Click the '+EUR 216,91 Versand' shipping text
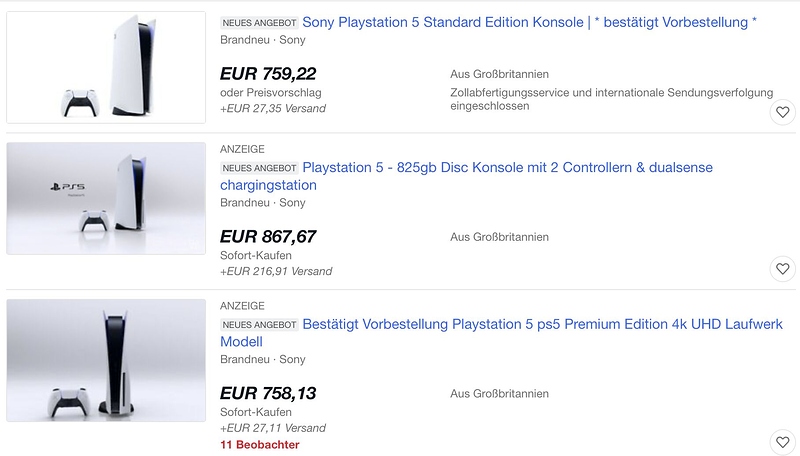Viewport: 800px width, 456px height. click(276, 271)
